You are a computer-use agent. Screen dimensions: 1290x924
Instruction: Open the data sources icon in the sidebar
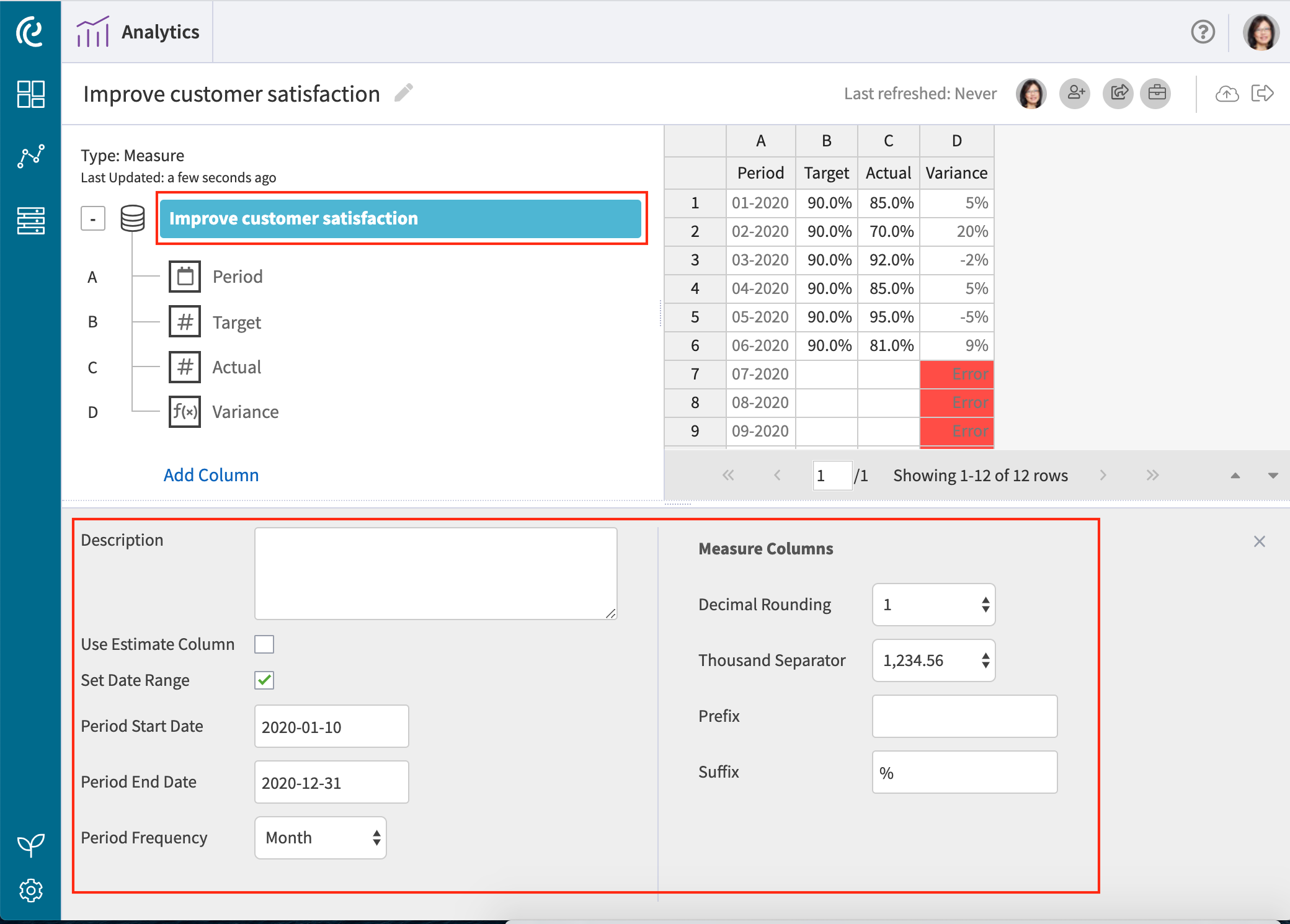[x=31, y=220]
